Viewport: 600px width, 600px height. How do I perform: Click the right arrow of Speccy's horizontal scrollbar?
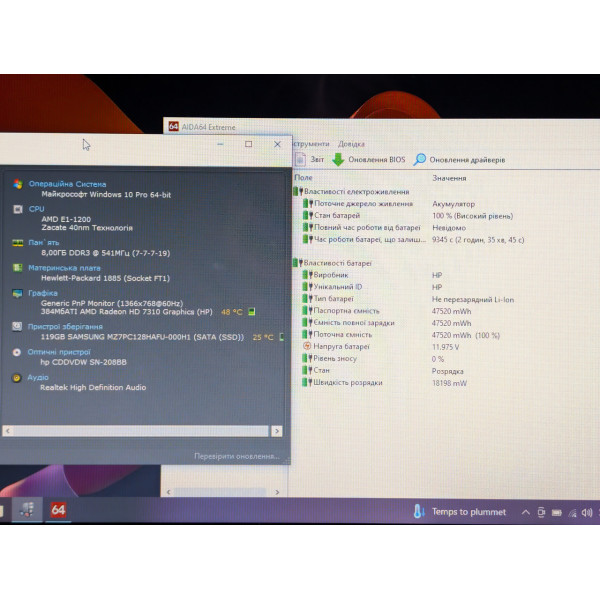(277, 431)
